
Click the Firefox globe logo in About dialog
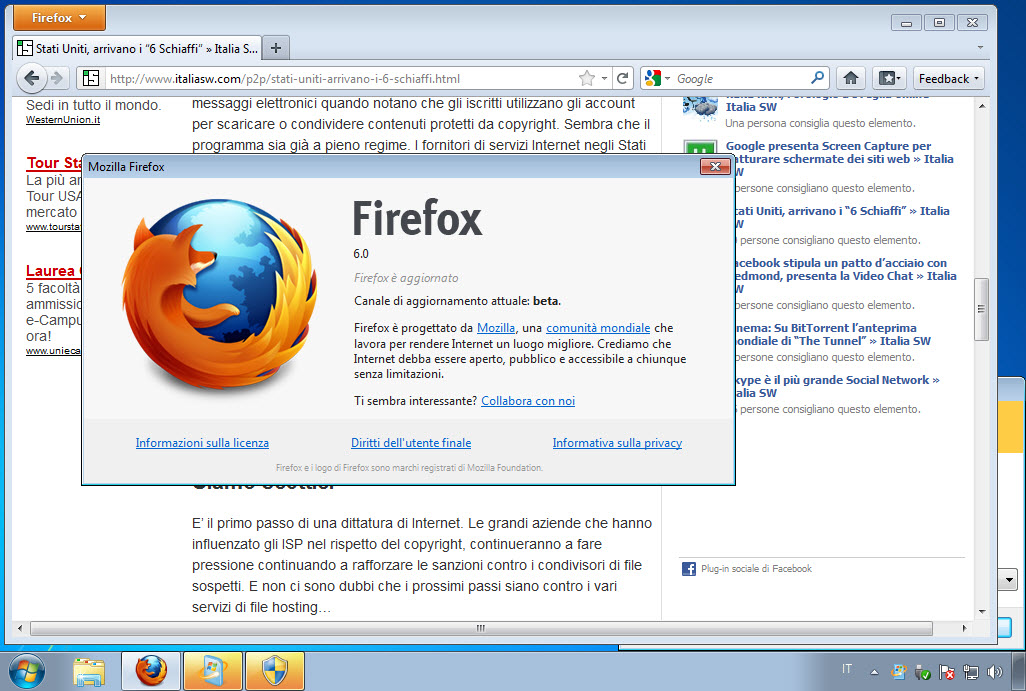click(219, 294)
